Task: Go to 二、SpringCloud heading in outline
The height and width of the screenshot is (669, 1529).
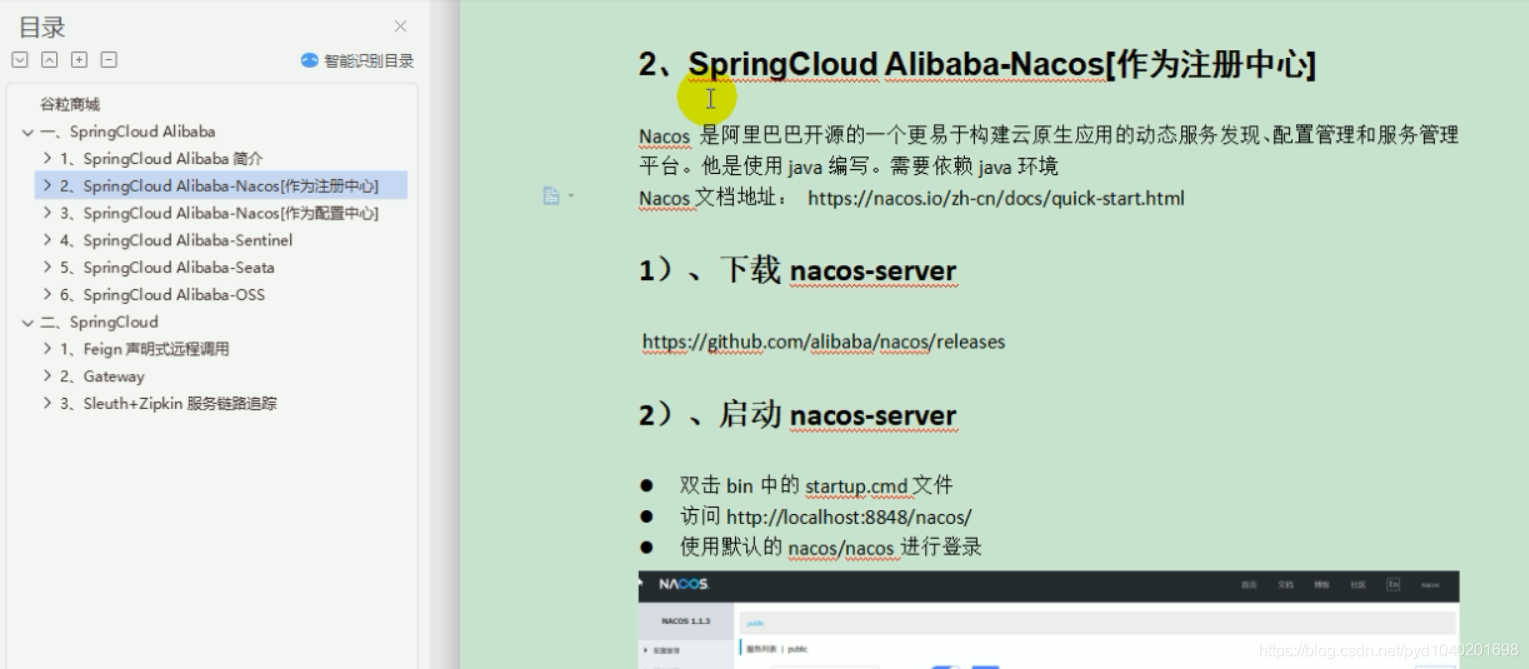Action: tap(99, 322)
